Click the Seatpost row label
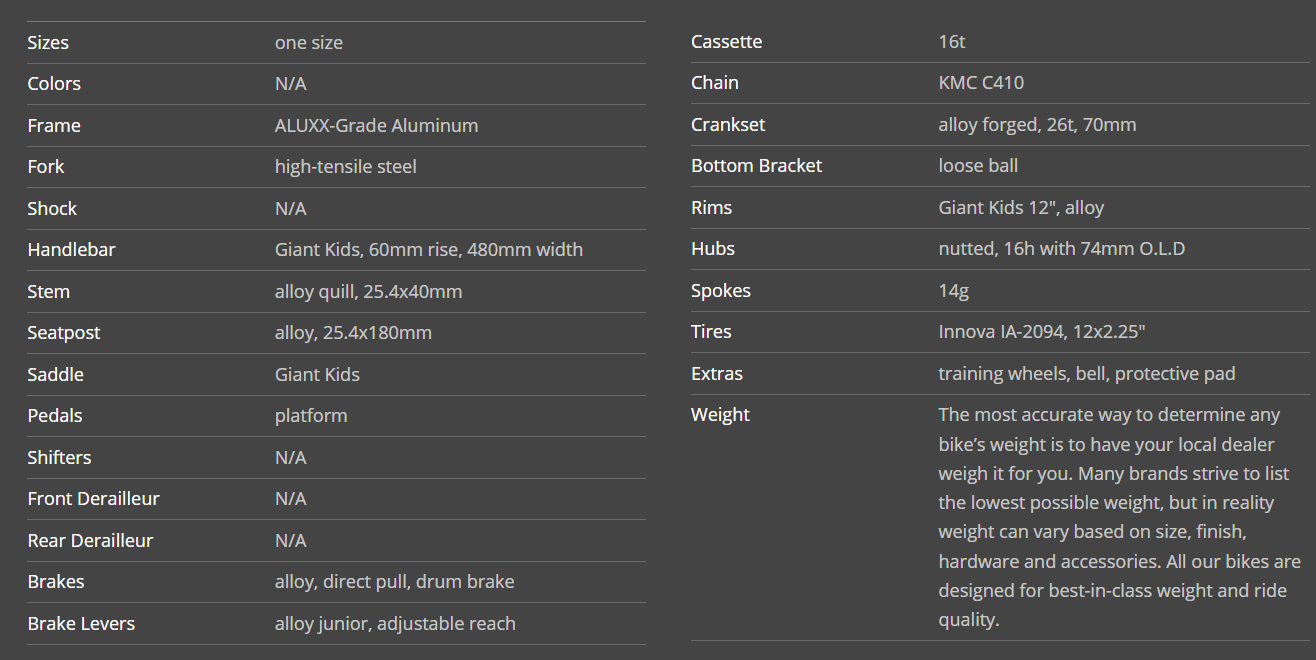Screen dimensions: 1316x660 (x=64, y=333)
